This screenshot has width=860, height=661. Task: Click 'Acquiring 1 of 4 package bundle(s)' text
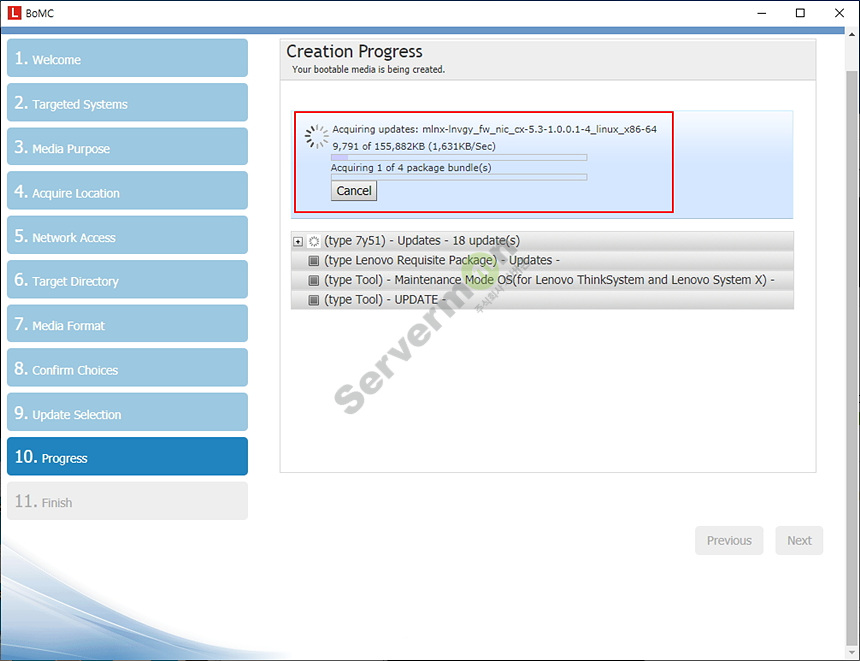click(x=411, y=168)
